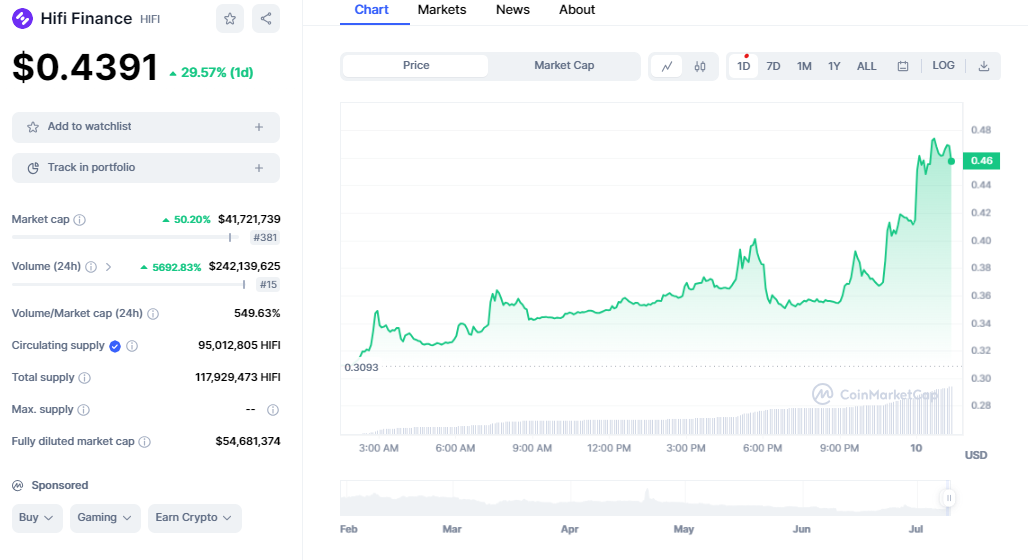Click the $0.4391 price value
Viewport: 1028px width, 560px height.
pos(85,68)
